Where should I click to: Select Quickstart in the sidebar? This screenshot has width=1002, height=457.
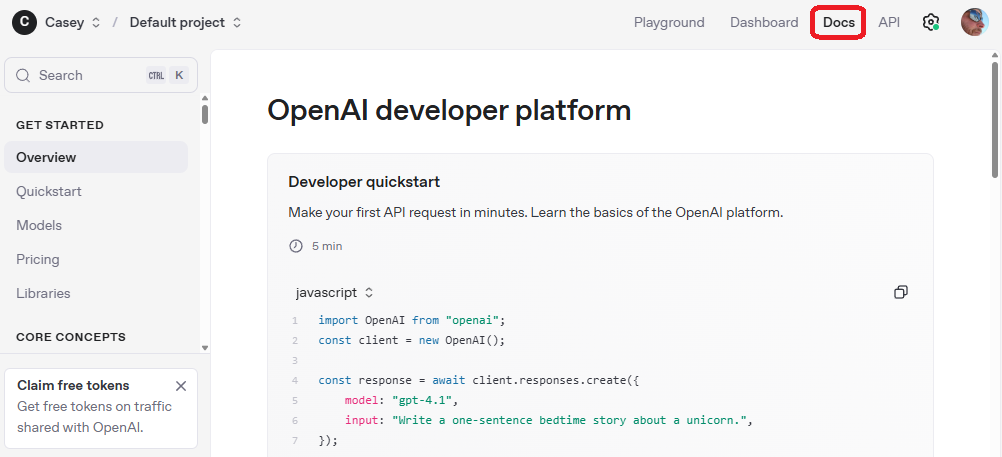[49, 191]
